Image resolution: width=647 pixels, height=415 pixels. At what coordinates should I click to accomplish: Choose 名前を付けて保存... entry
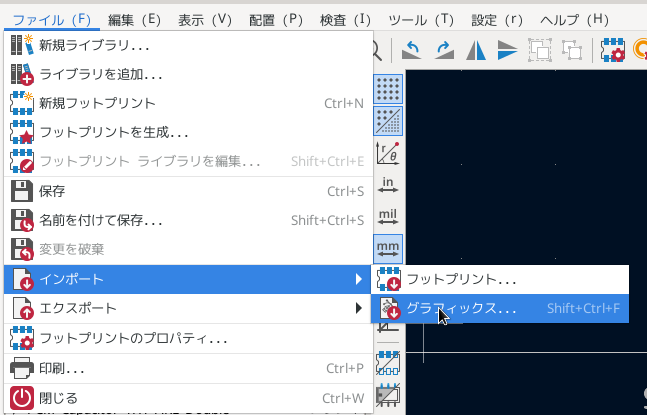tap(188, 220)
